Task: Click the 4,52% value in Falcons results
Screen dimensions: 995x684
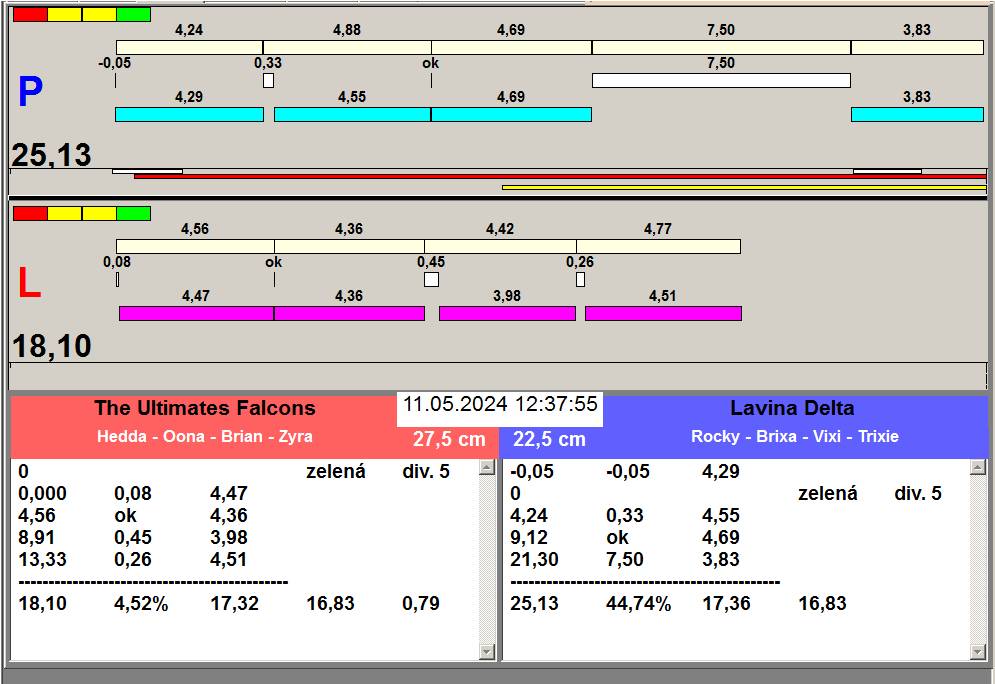Action: [141, 603]
